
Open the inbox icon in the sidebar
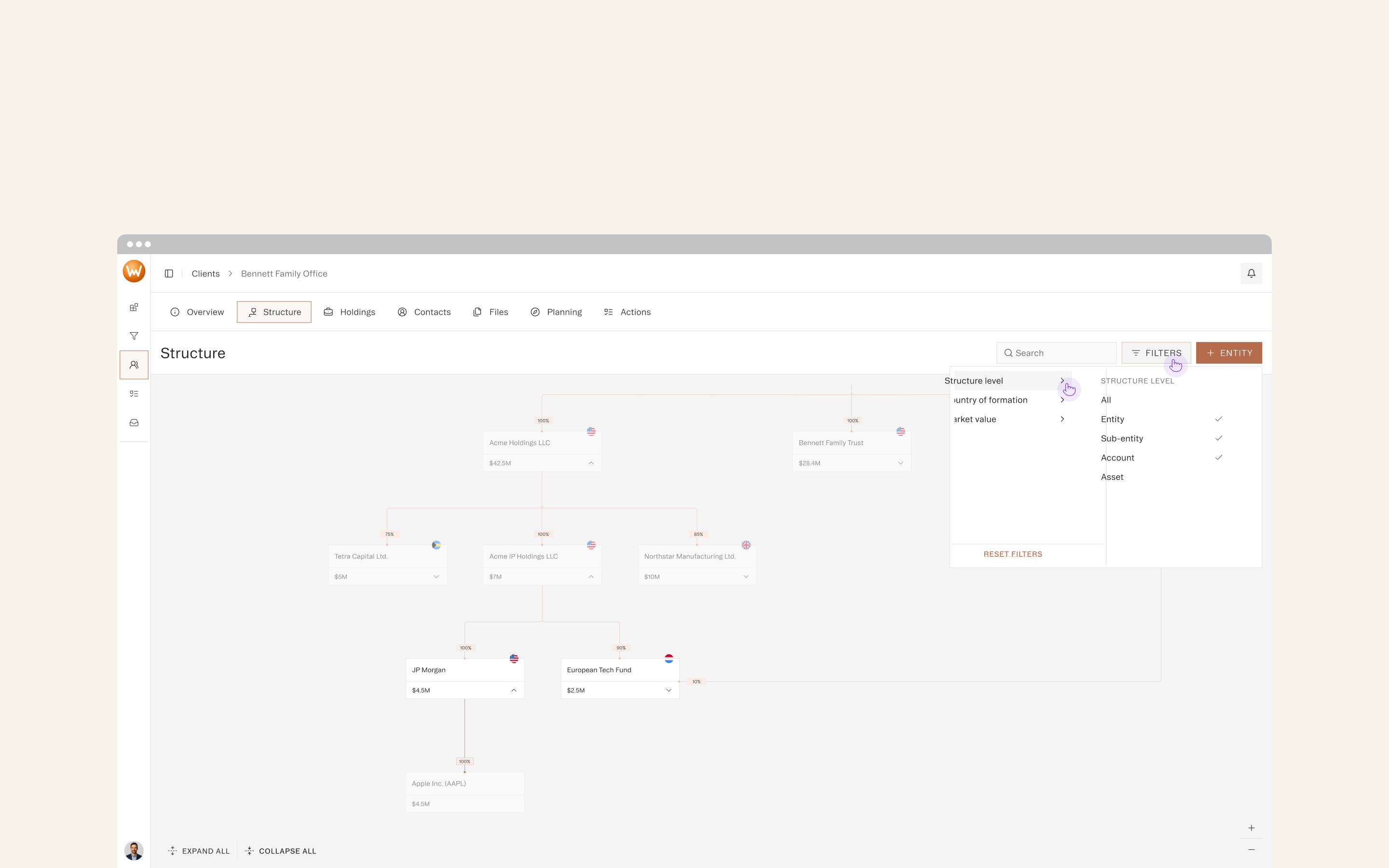pos(134,422)
